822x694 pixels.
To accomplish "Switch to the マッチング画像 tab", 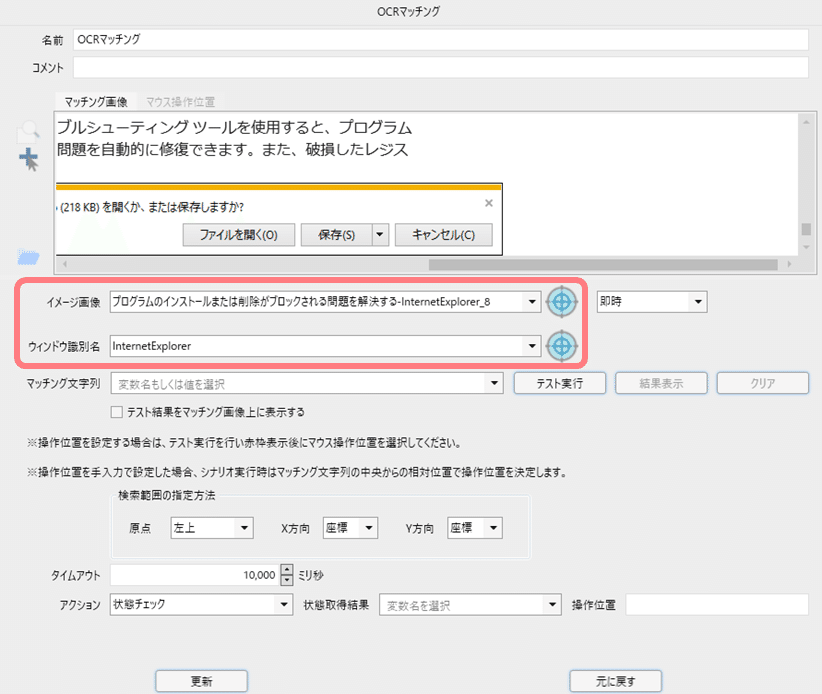I will tap(96, 102).
